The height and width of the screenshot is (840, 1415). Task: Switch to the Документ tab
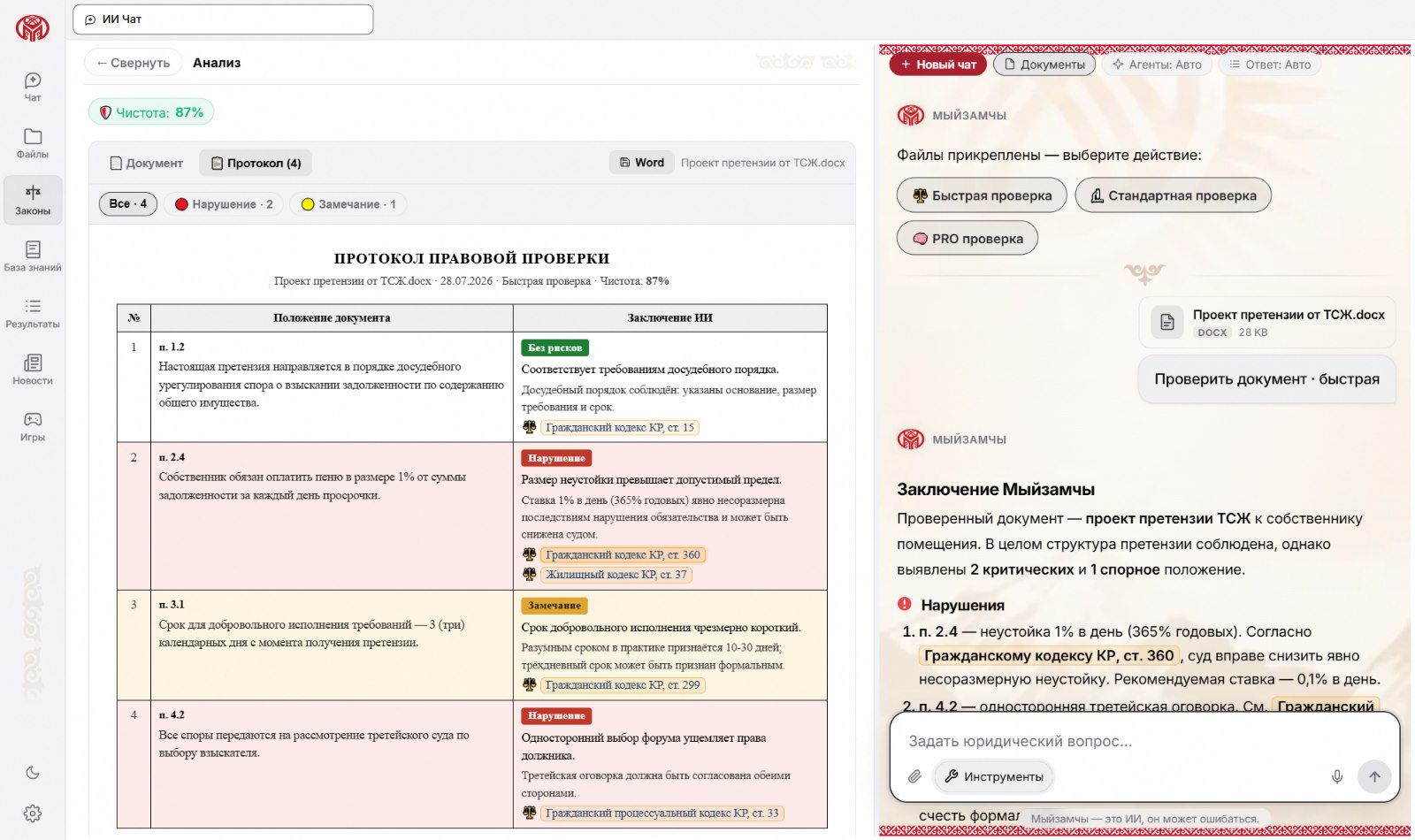point(147,163)
